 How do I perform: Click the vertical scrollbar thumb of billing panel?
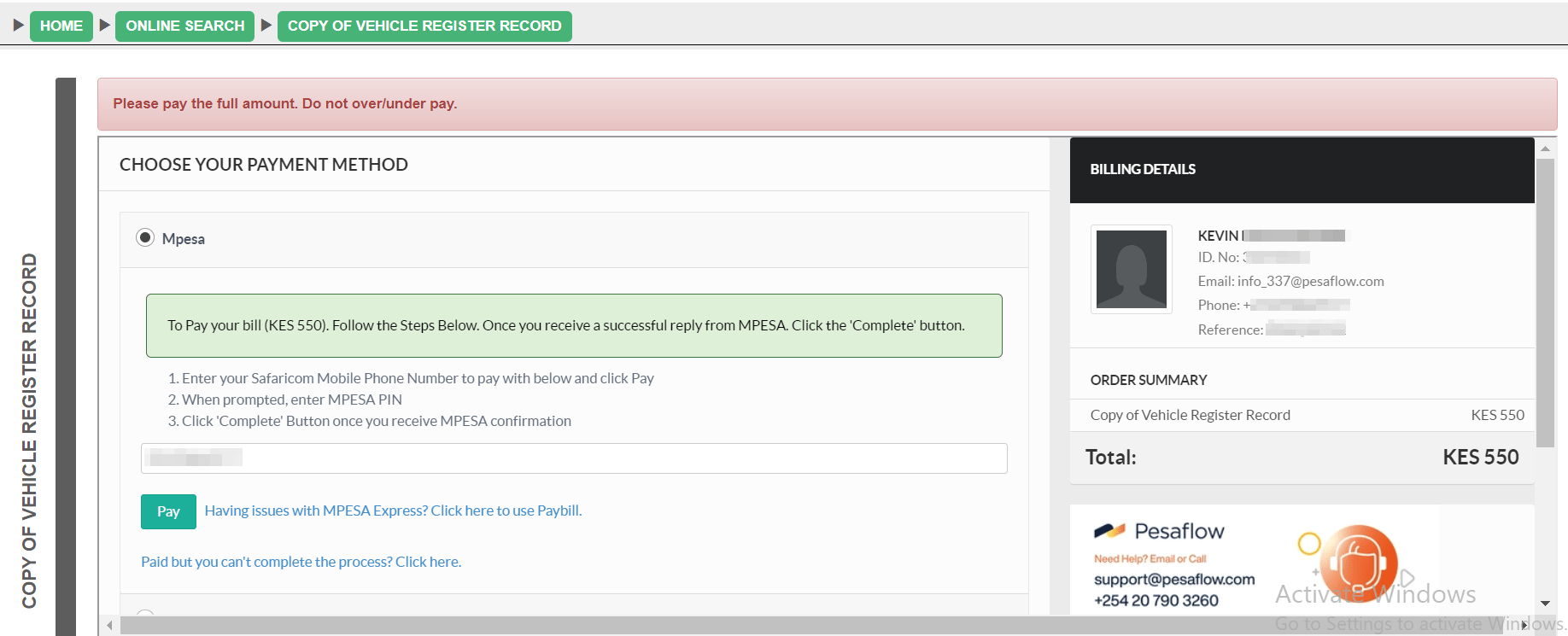pos(1545,303)
